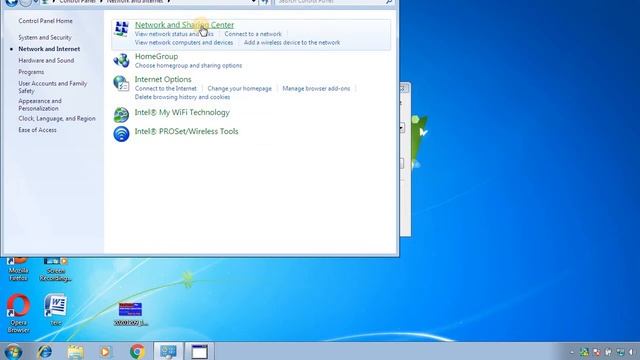The width and height of the screenshot is (640, 360).
Task: Click the power plug tray icon
Action: (x=609, y=352)
